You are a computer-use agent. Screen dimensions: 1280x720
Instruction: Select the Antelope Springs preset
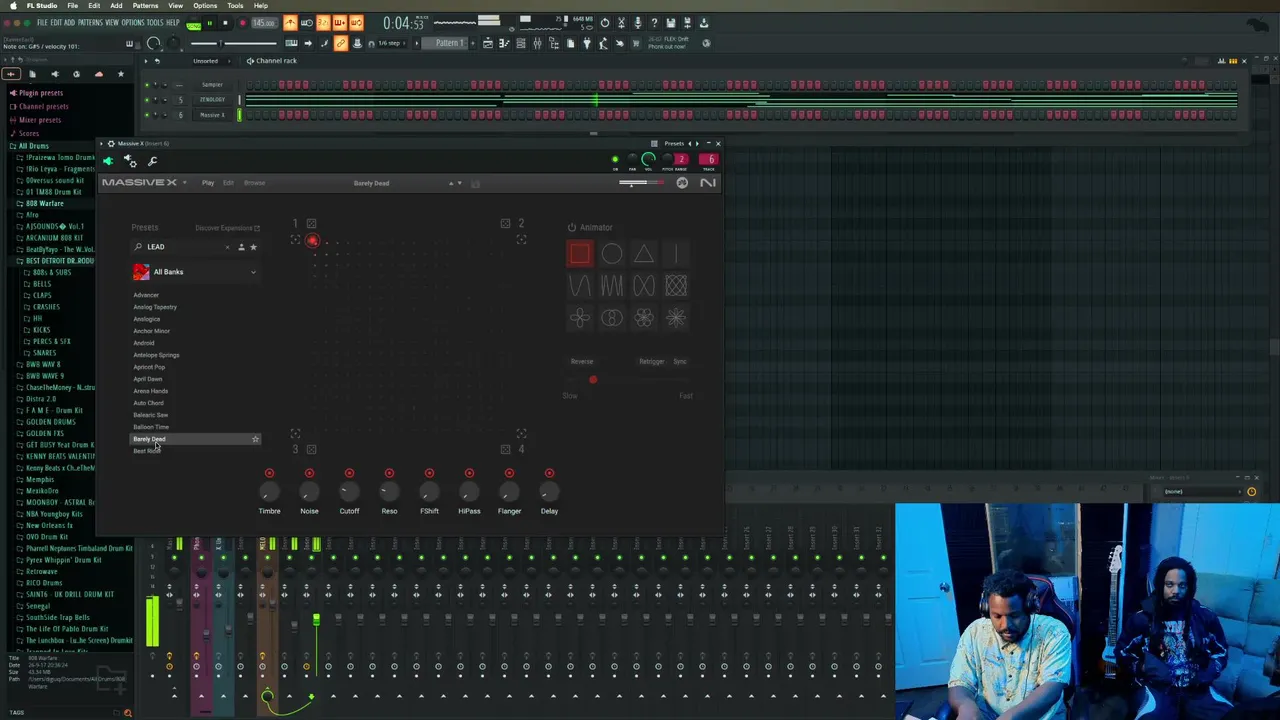[156, 355]
